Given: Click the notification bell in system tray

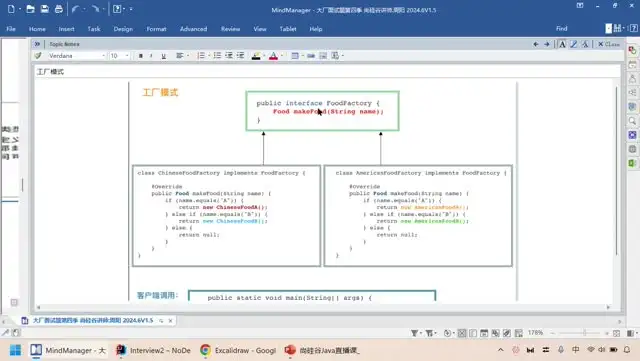Looking at the screenshot, I should 627,350.
